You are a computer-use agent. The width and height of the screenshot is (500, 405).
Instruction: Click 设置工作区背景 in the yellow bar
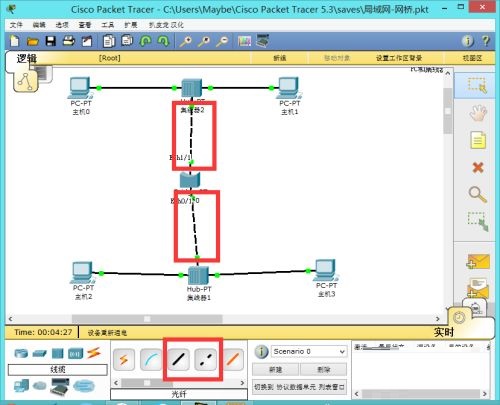click(x=399, y=58)
